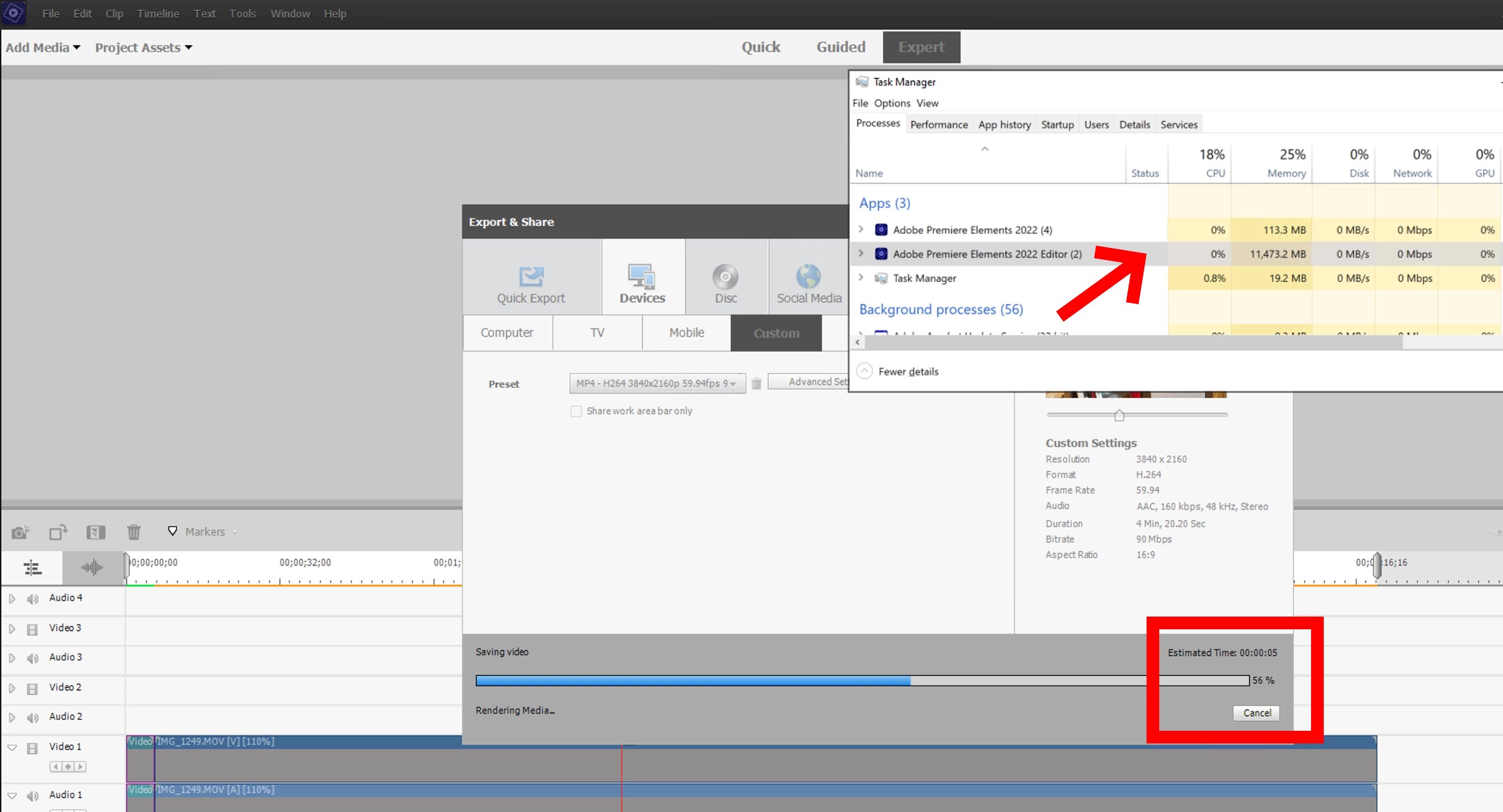Switch to the Performance tab in Task Manager
1503x812 pixels.
(x=938, y=124)
